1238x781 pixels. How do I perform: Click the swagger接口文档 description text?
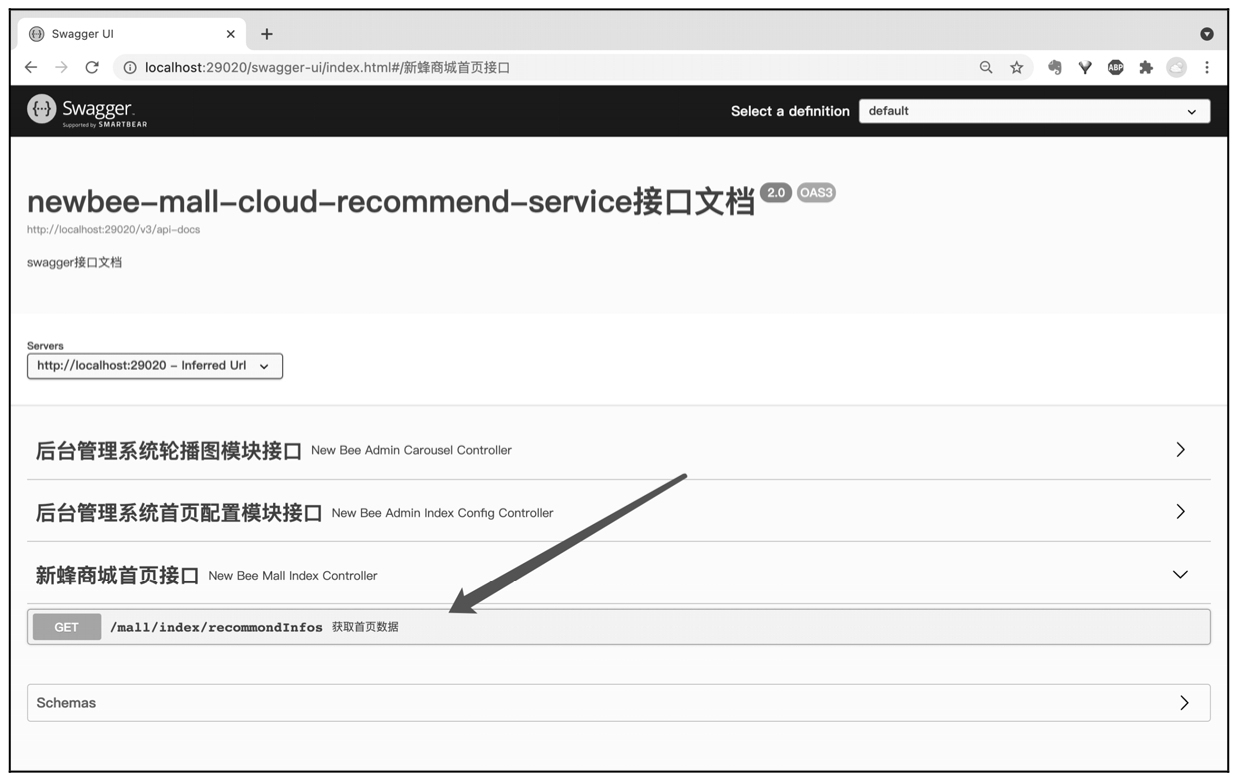coord(75,262)
